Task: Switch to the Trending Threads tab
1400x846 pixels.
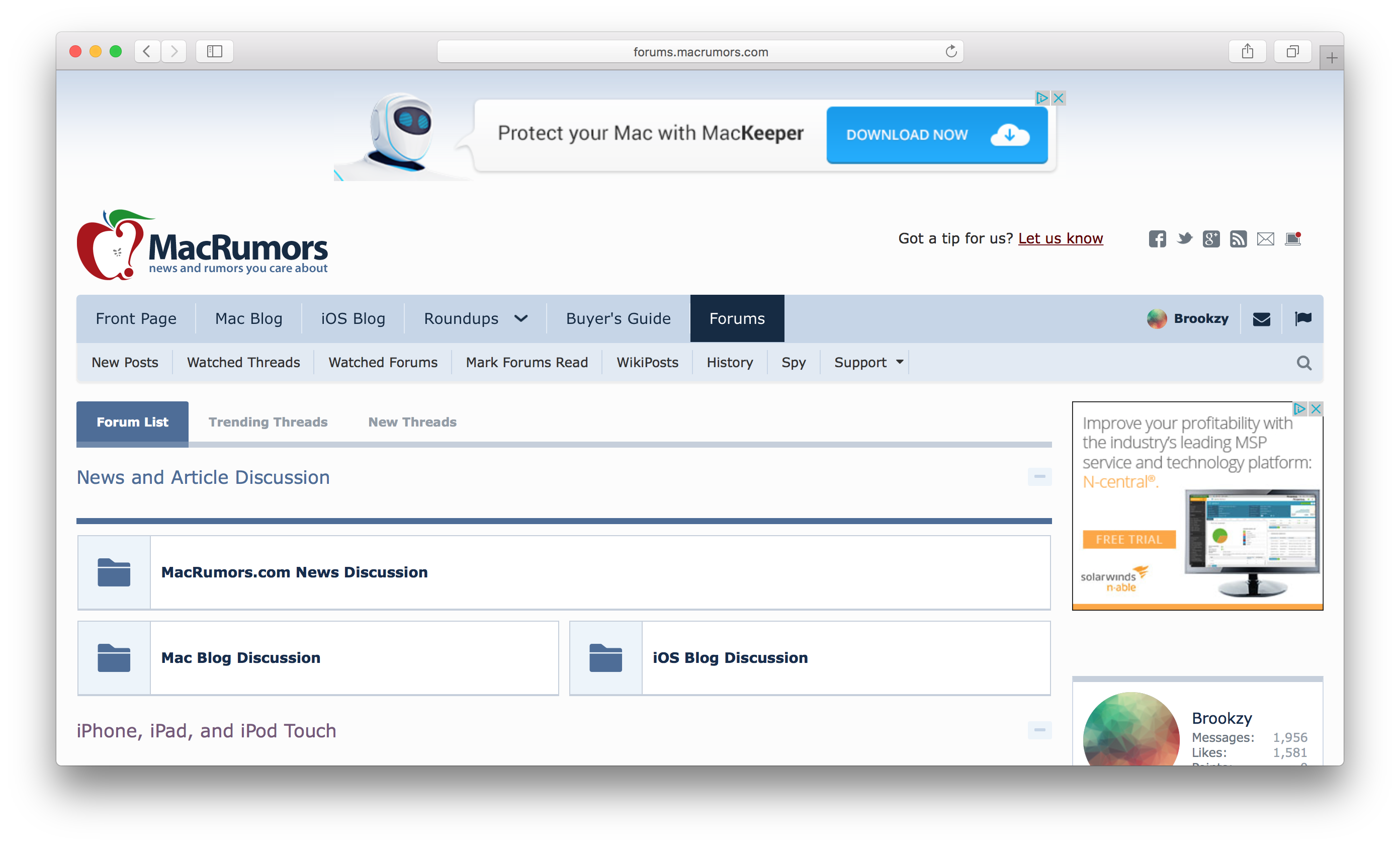Action: point(268,422)
